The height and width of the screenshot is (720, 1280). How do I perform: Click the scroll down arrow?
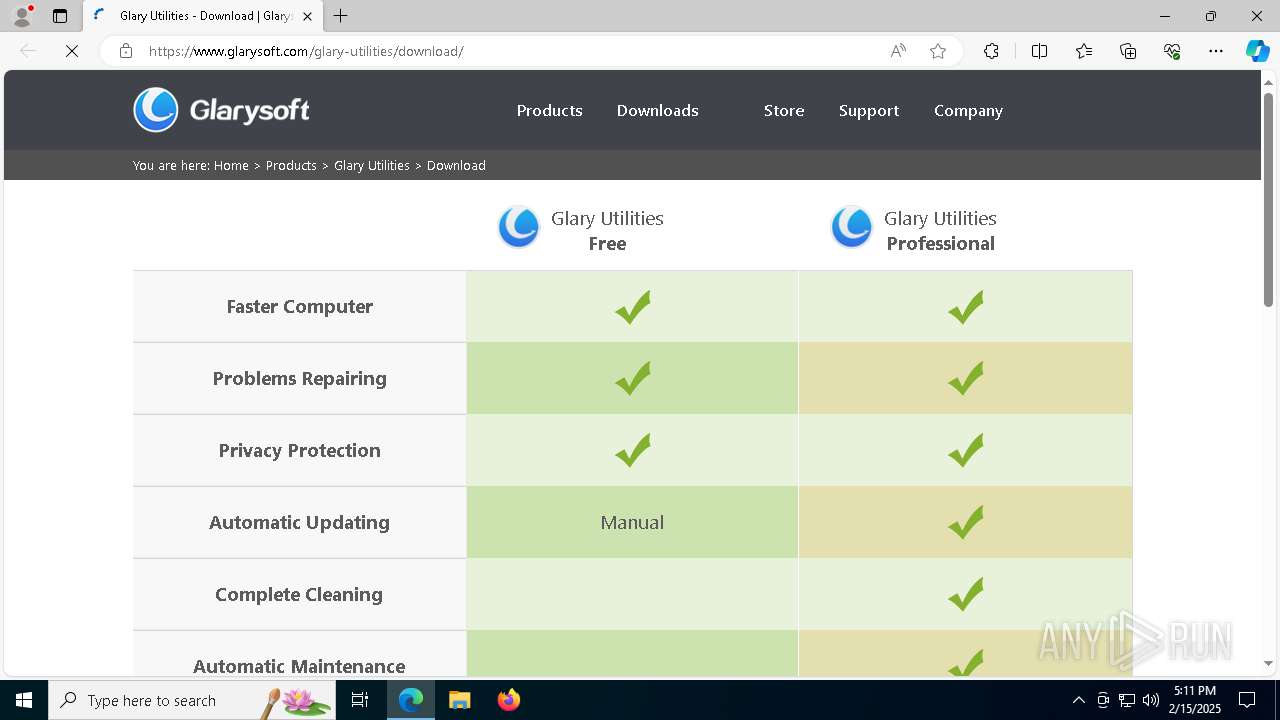(x=1268, y=663)
